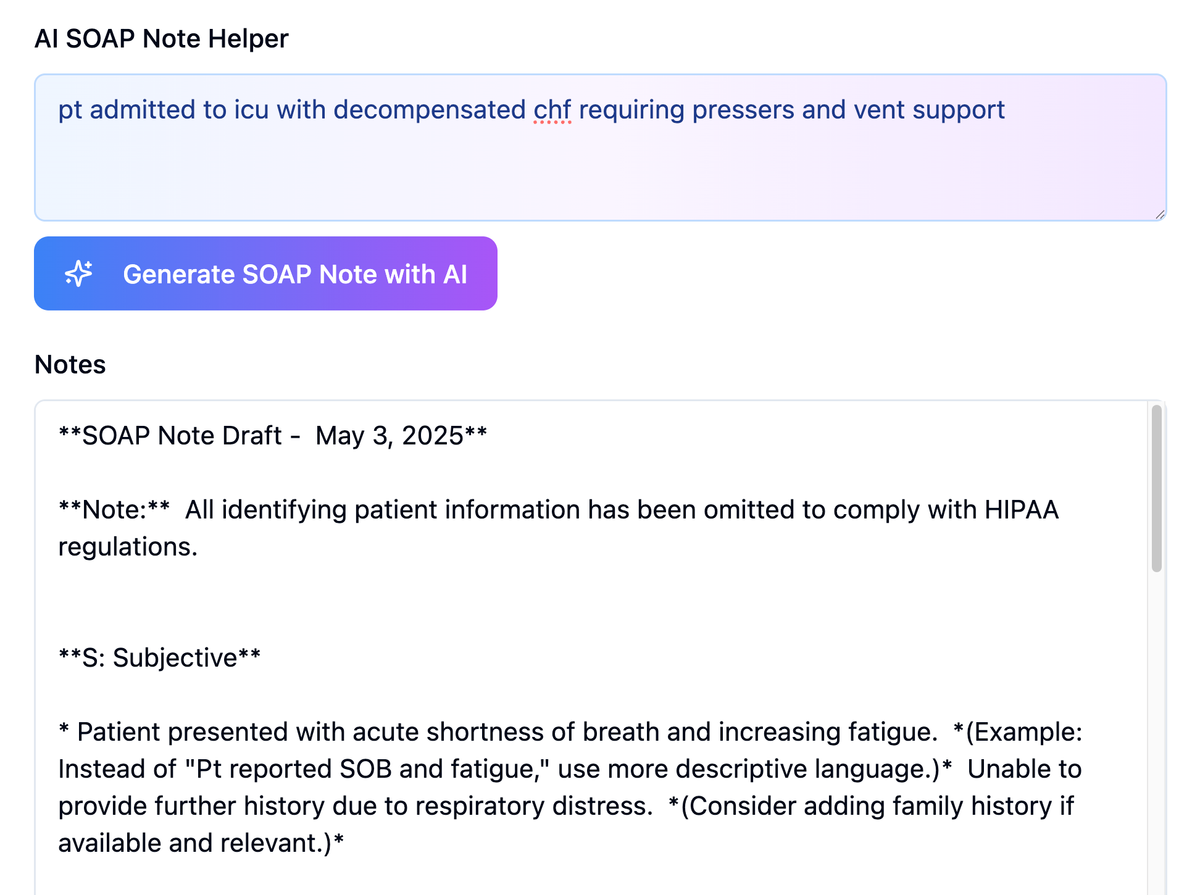The height and width of the screenshot is (895, 1200).
Task: Click the sparkle icon on Generate button
Action: 78,274
